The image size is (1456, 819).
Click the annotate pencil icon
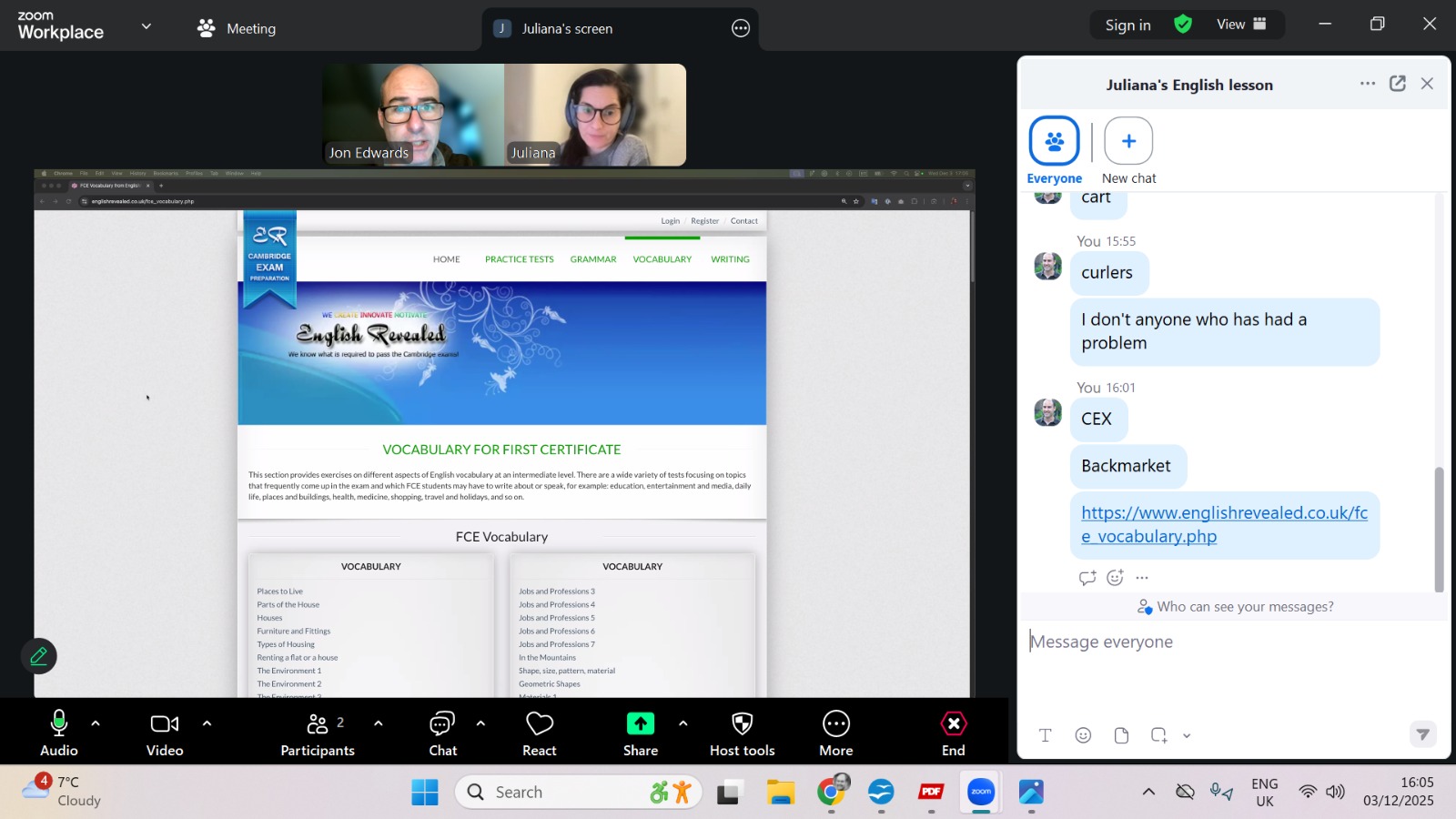(39, 656)
